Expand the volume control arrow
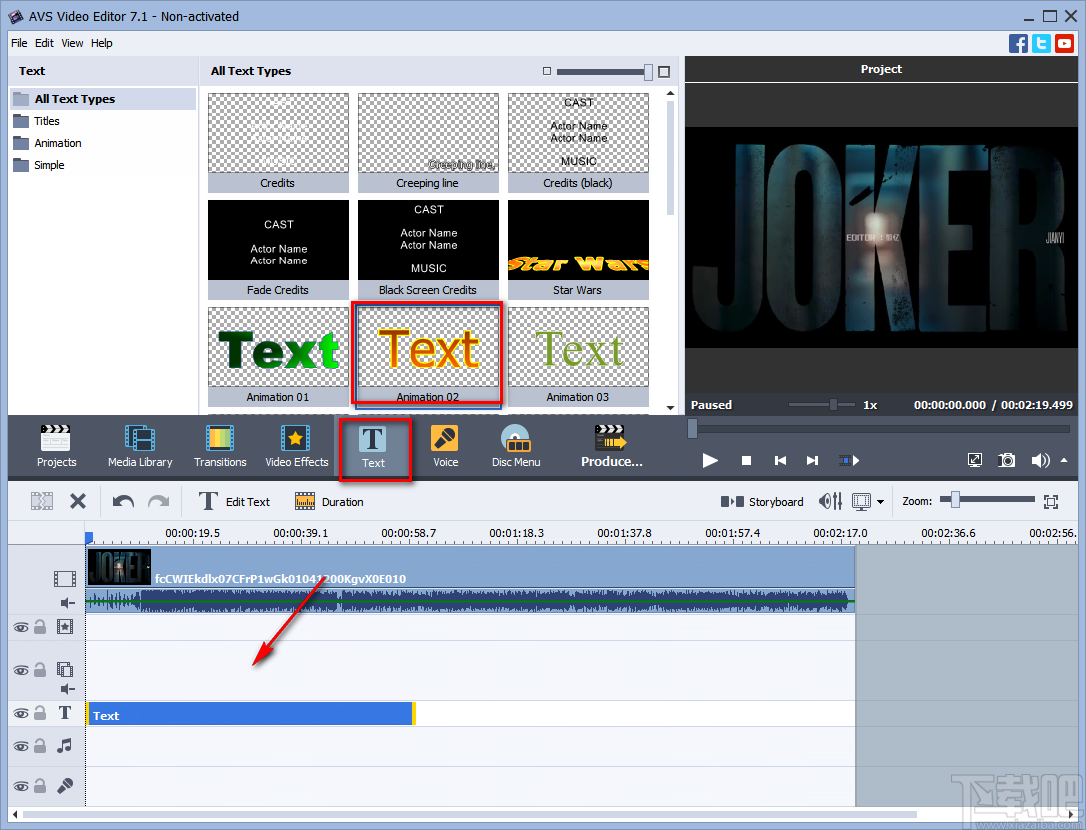 (x=1064, y=460)
